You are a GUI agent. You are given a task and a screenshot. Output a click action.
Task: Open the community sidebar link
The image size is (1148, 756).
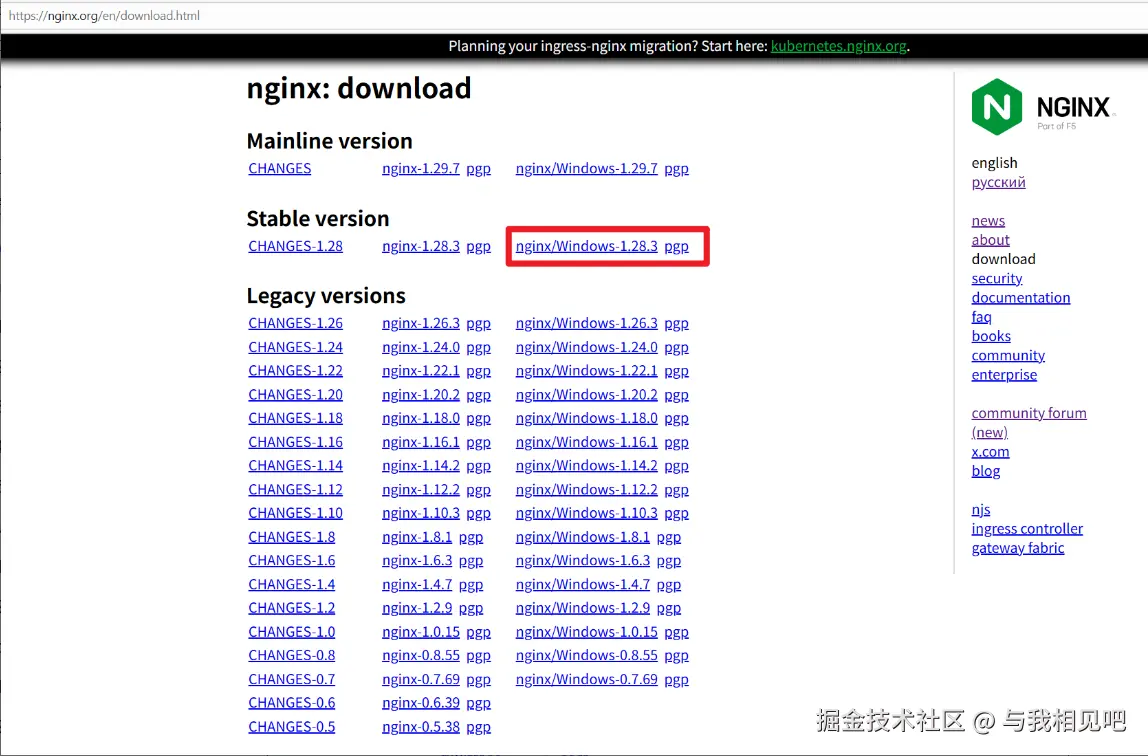[1008, 355]
